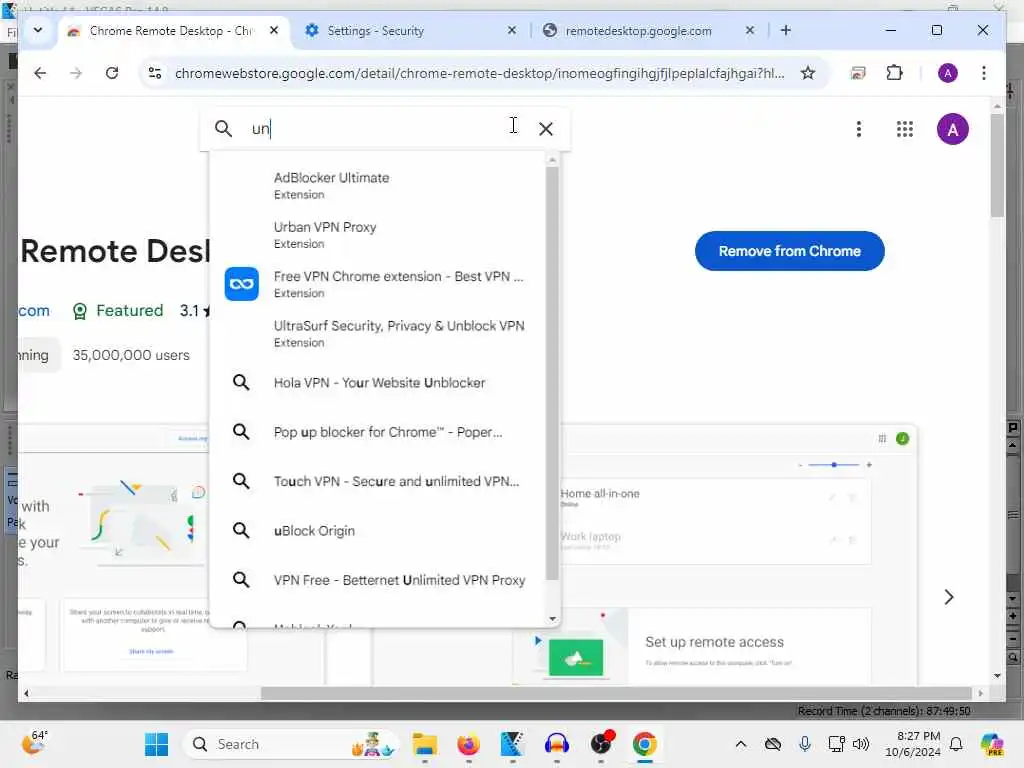Image resolution: width=1024 pixels, height=768 pixels.
Task: Close the Settings - Security tab
Action: click(511, 31)
